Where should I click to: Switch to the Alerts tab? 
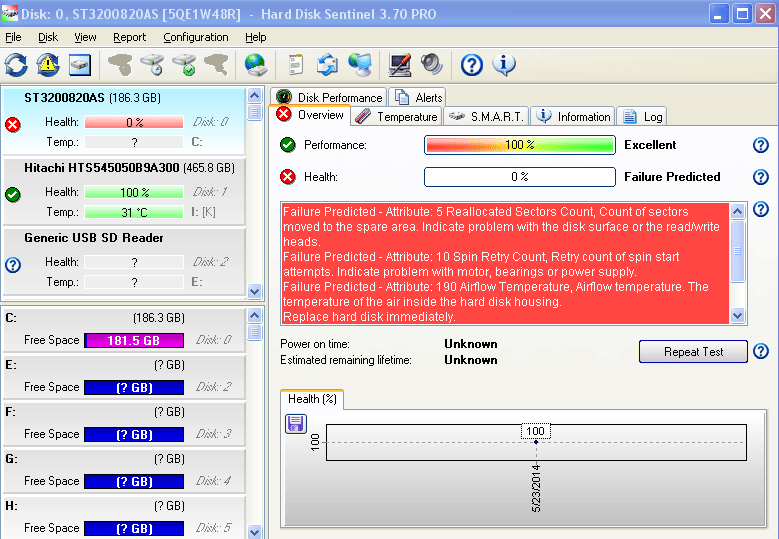pos(418,97)
